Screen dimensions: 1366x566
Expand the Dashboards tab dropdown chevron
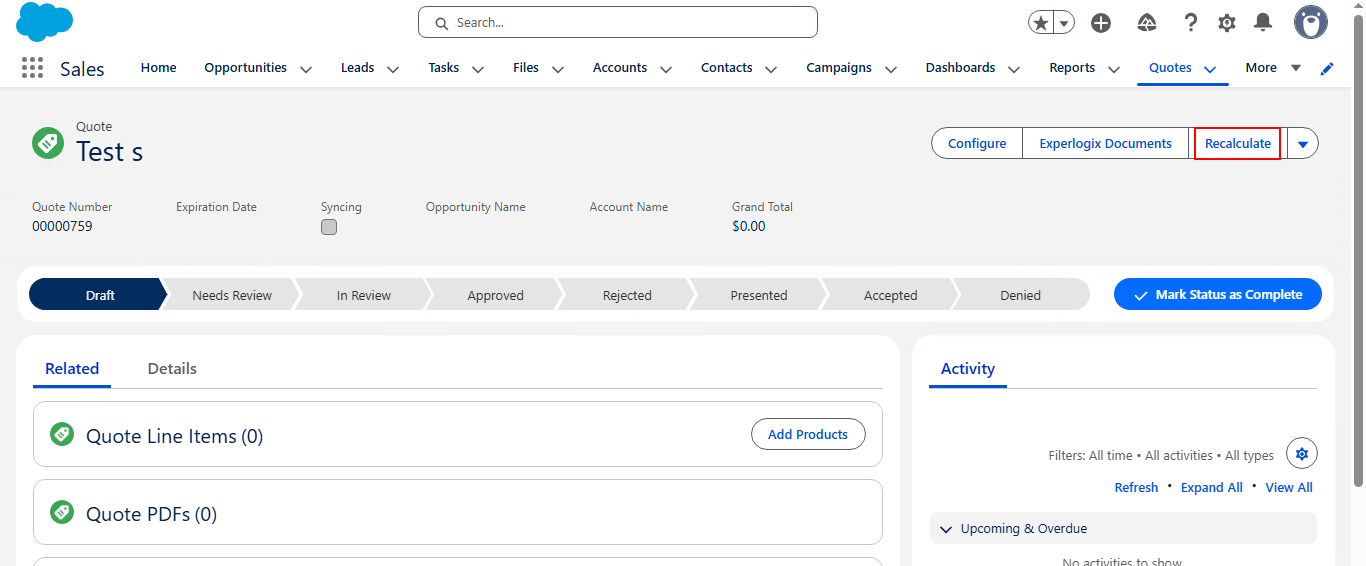click(x=1014, y=69)
